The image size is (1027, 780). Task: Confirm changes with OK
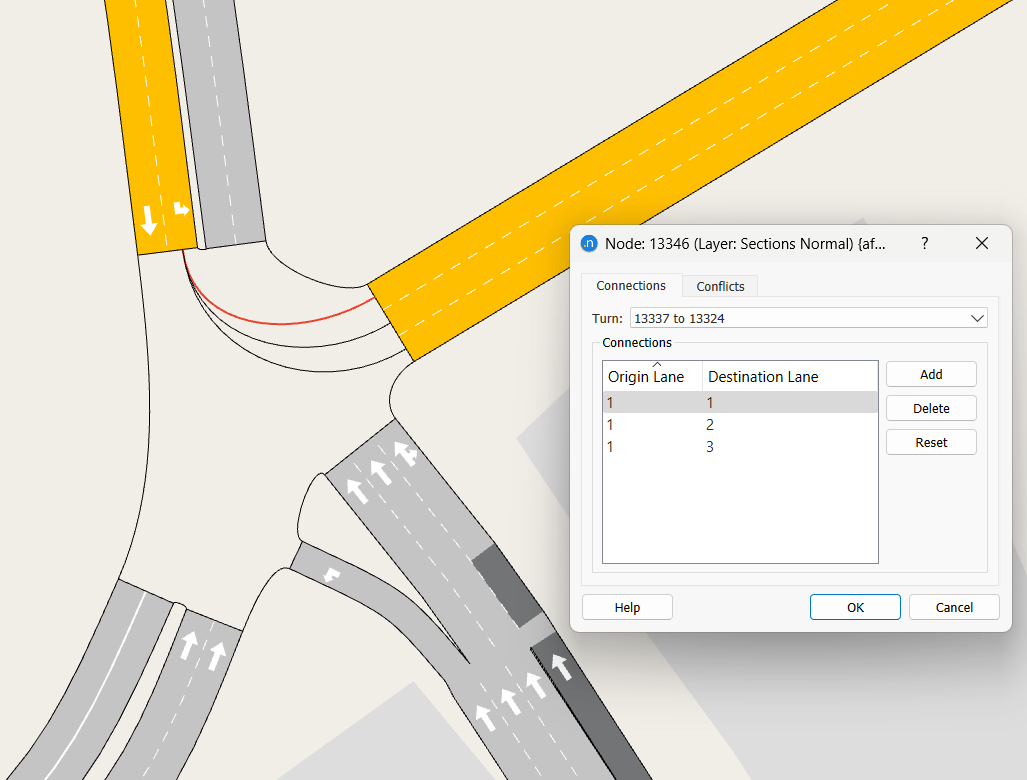(855, 607)
